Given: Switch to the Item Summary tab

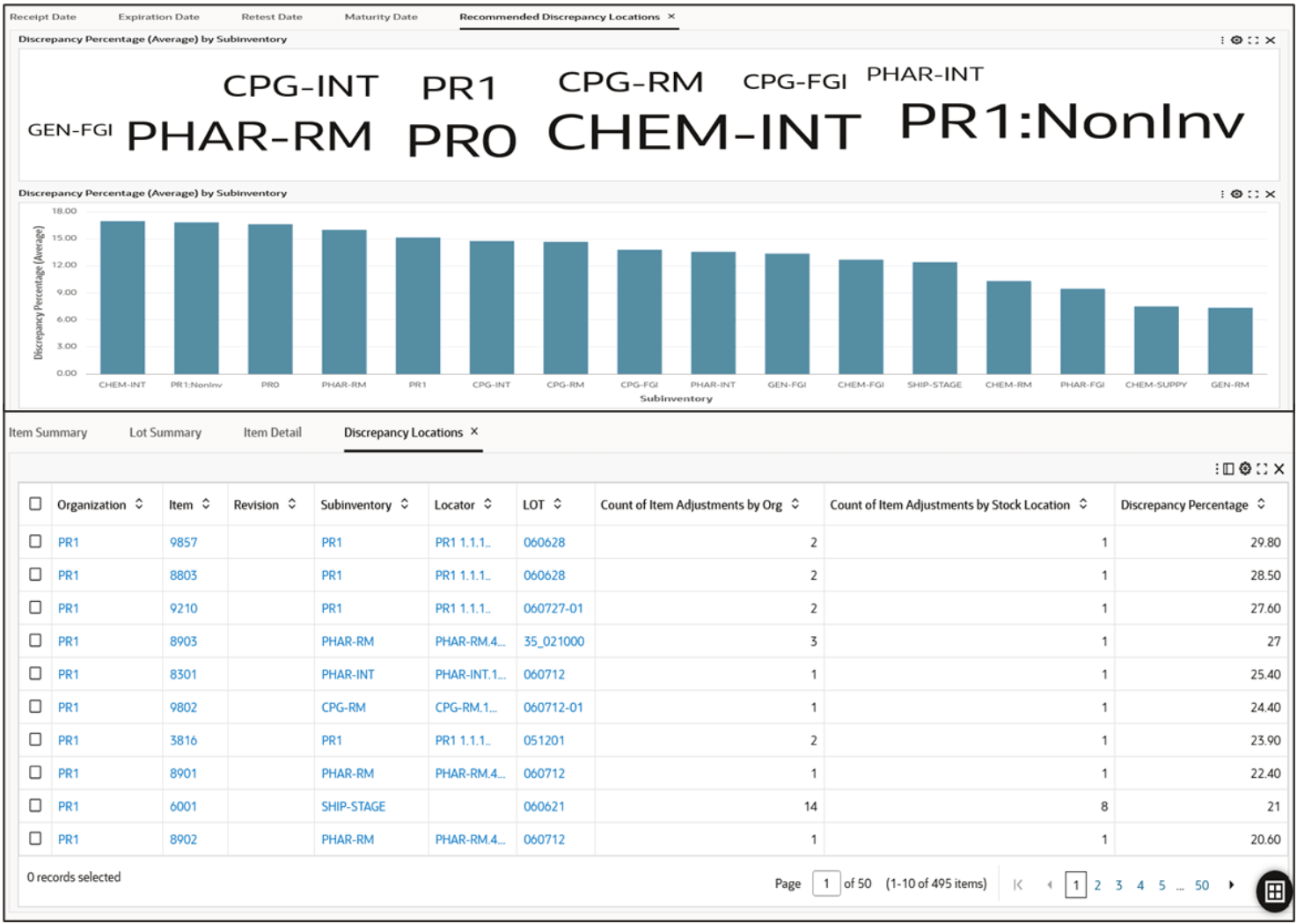Looking at the screenshot, I should point(48,433).
